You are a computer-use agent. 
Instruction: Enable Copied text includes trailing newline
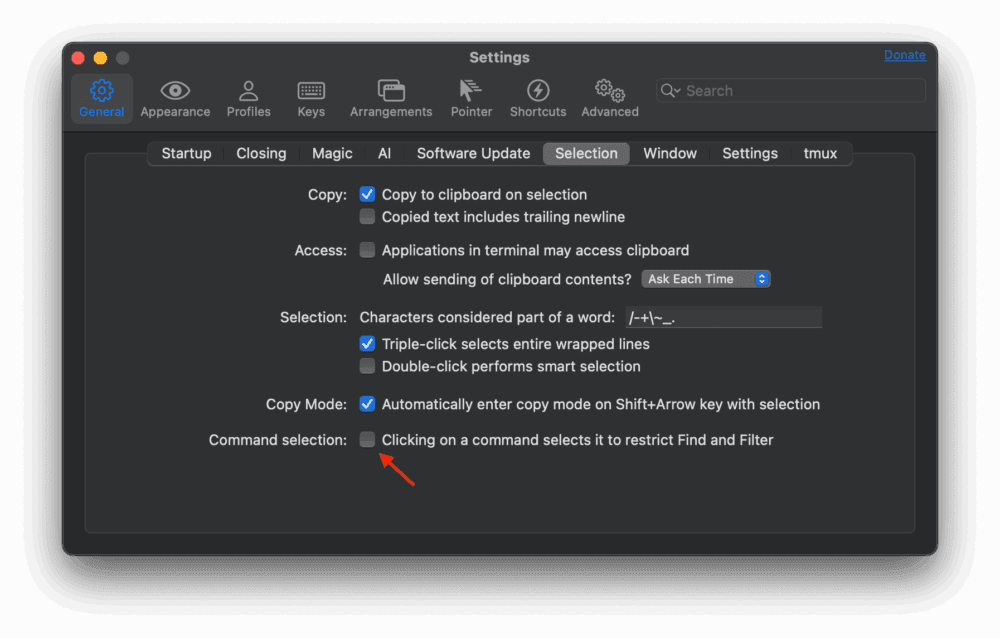point(367,216)
